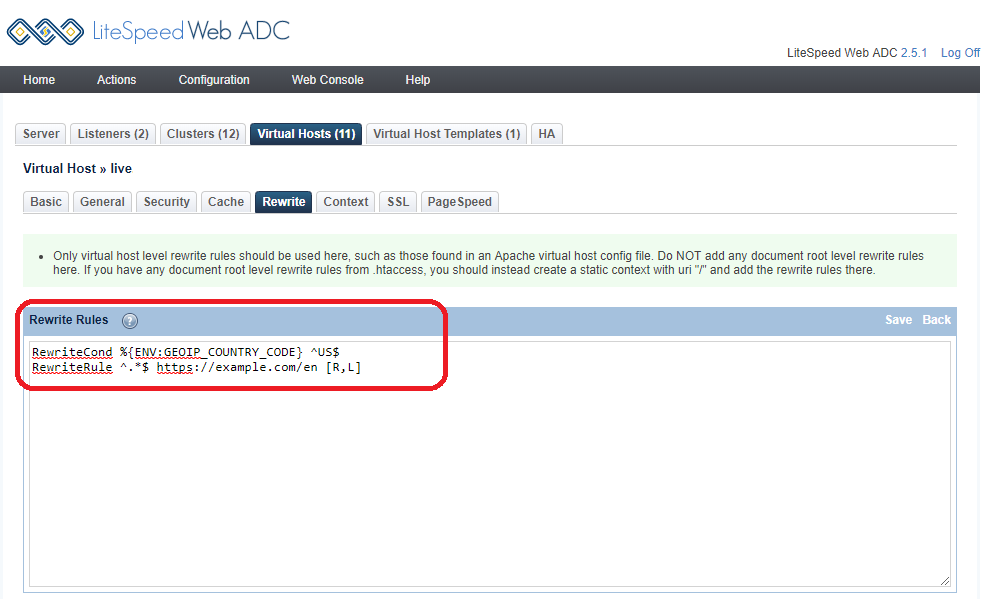Open the Cache sub-tab
This screenshot has width=985, height=599.
pyautogui.click(x=226, y=202)
